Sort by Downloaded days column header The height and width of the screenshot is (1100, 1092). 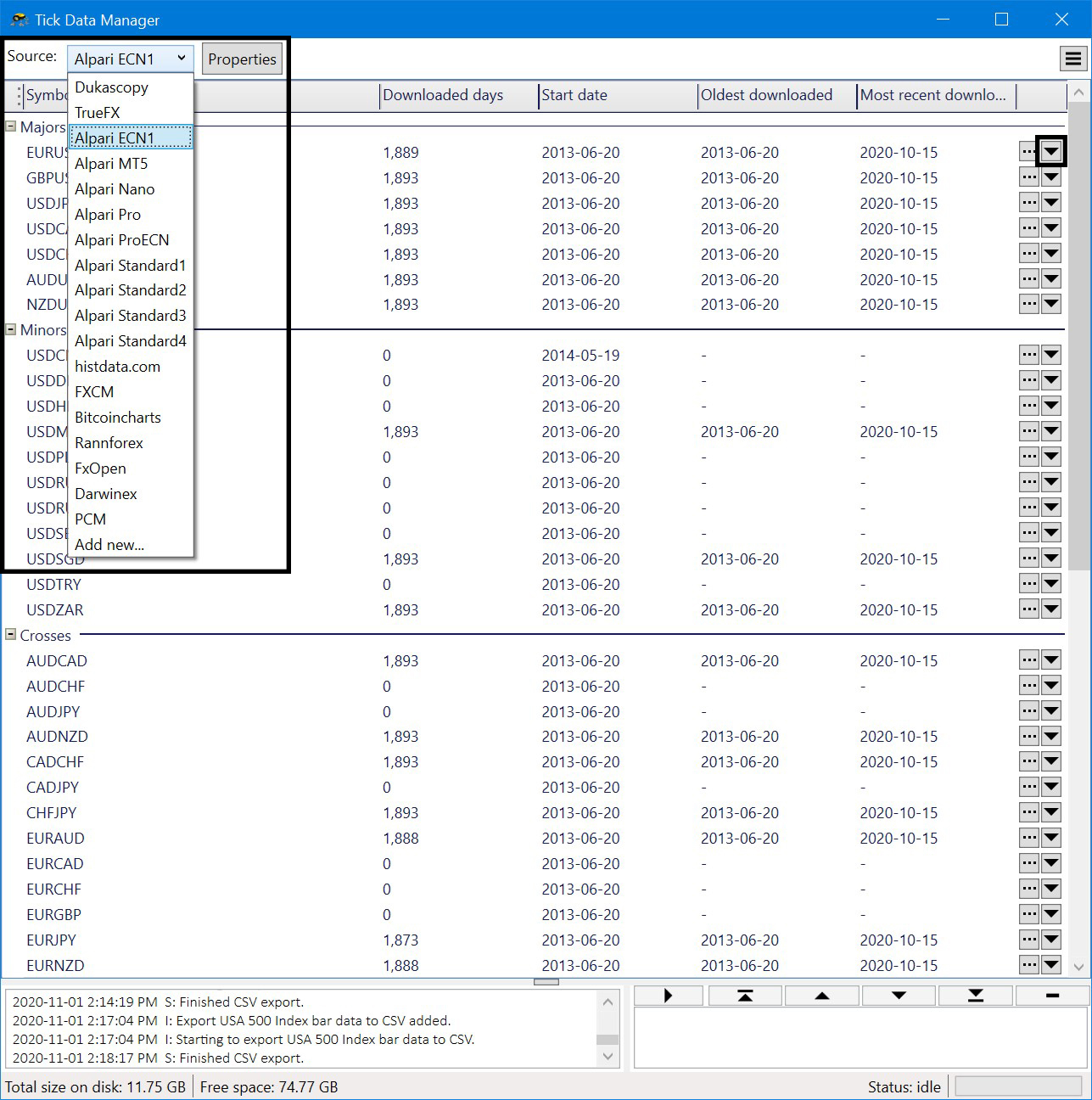tap(459, 95)
